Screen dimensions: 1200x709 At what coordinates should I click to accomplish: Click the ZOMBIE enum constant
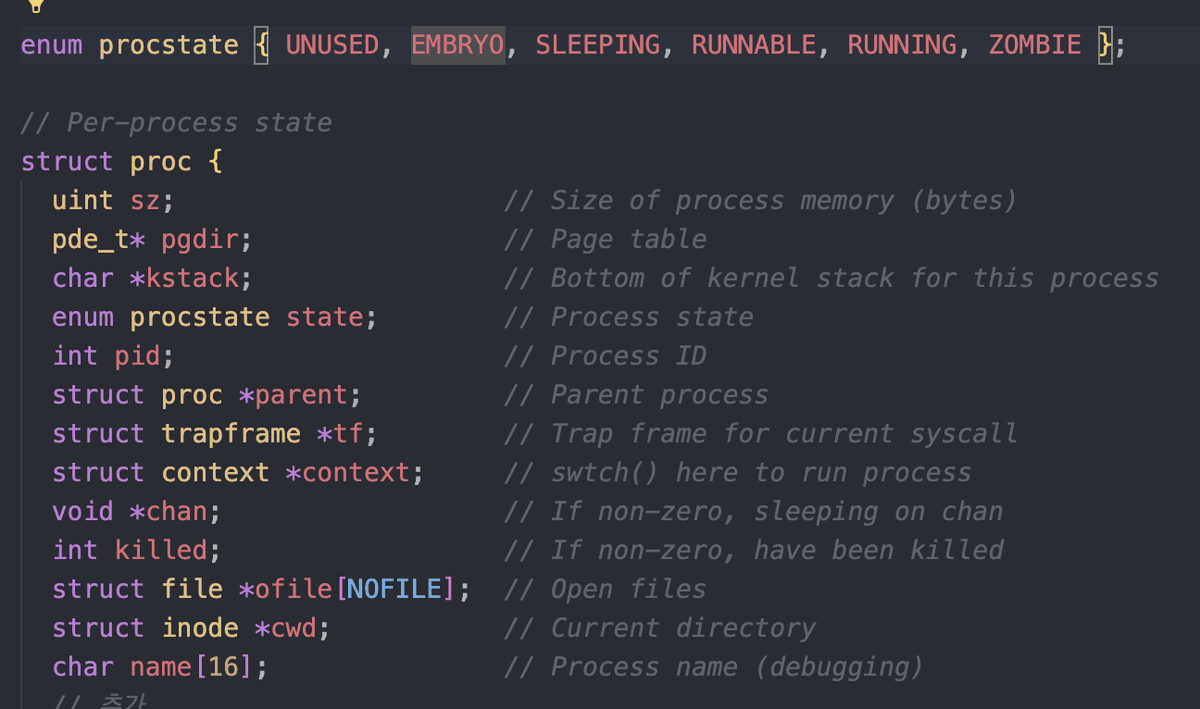tap(1035, 45)
